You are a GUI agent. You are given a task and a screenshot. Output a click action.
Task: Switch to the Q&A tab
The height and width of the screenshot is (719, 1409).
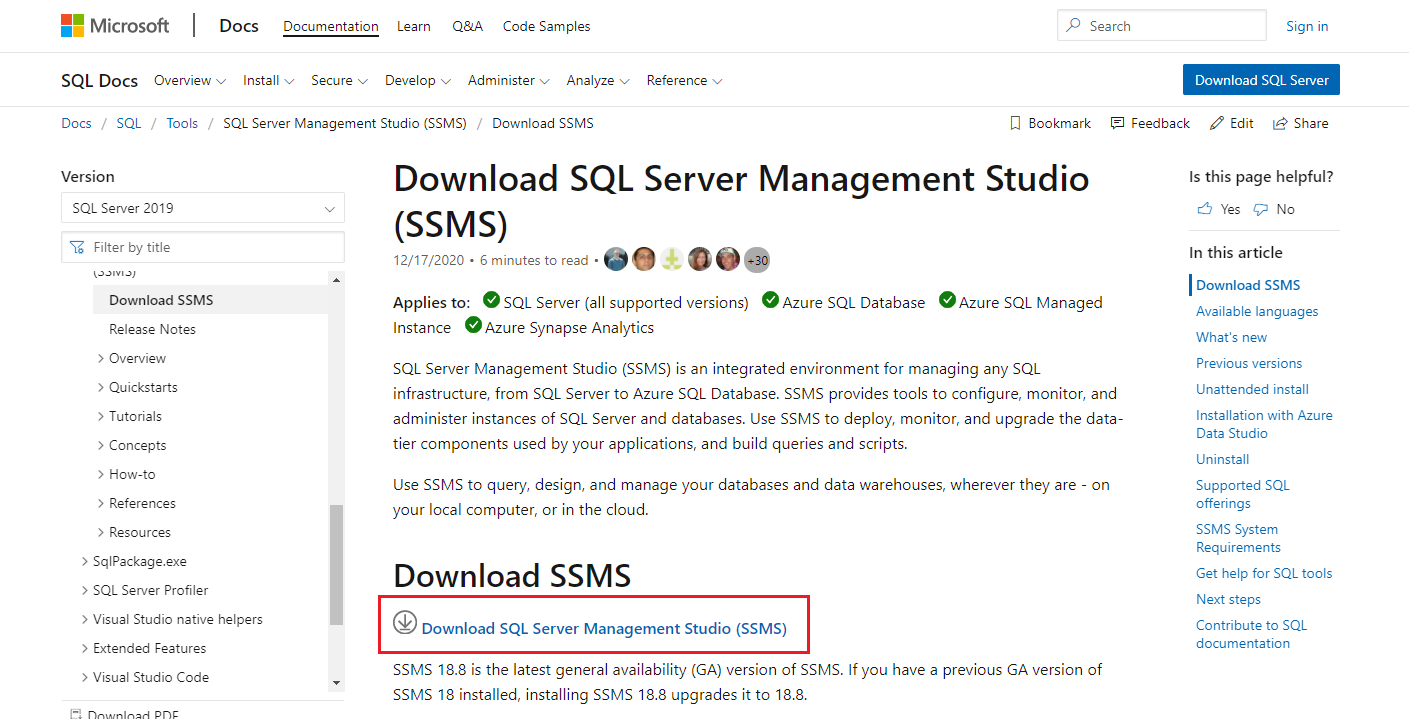coord(467,26)
